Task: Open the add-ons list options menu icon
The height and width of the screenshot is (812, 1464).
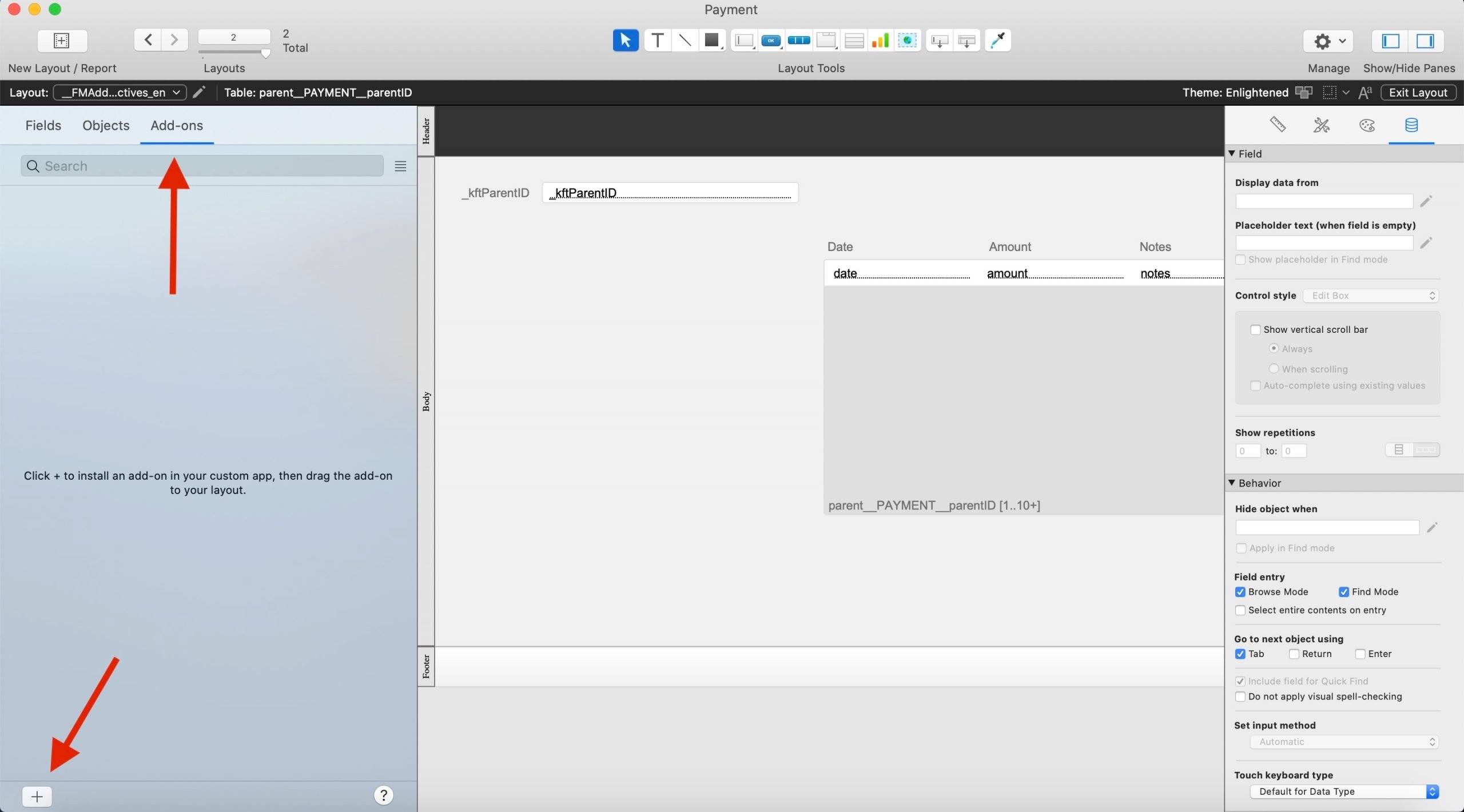Action: [x=400, y=166]
